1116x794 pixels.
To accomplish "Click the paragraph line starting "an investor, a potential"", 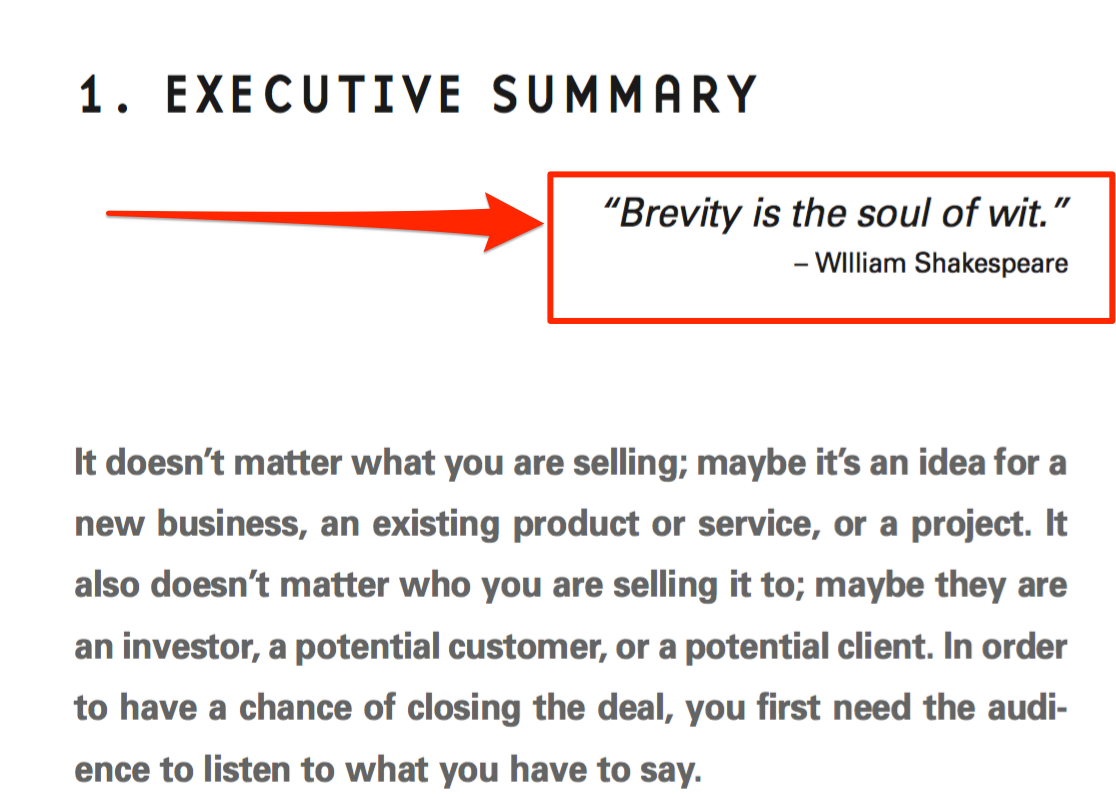I will click(x=570, y=647).
